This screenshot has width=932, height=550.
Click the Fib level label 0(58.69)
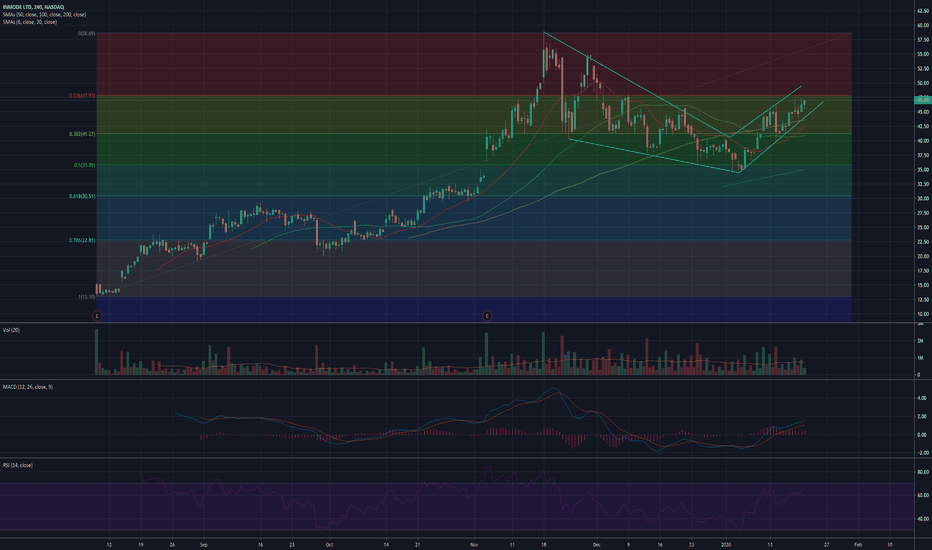tap(86, 34)
